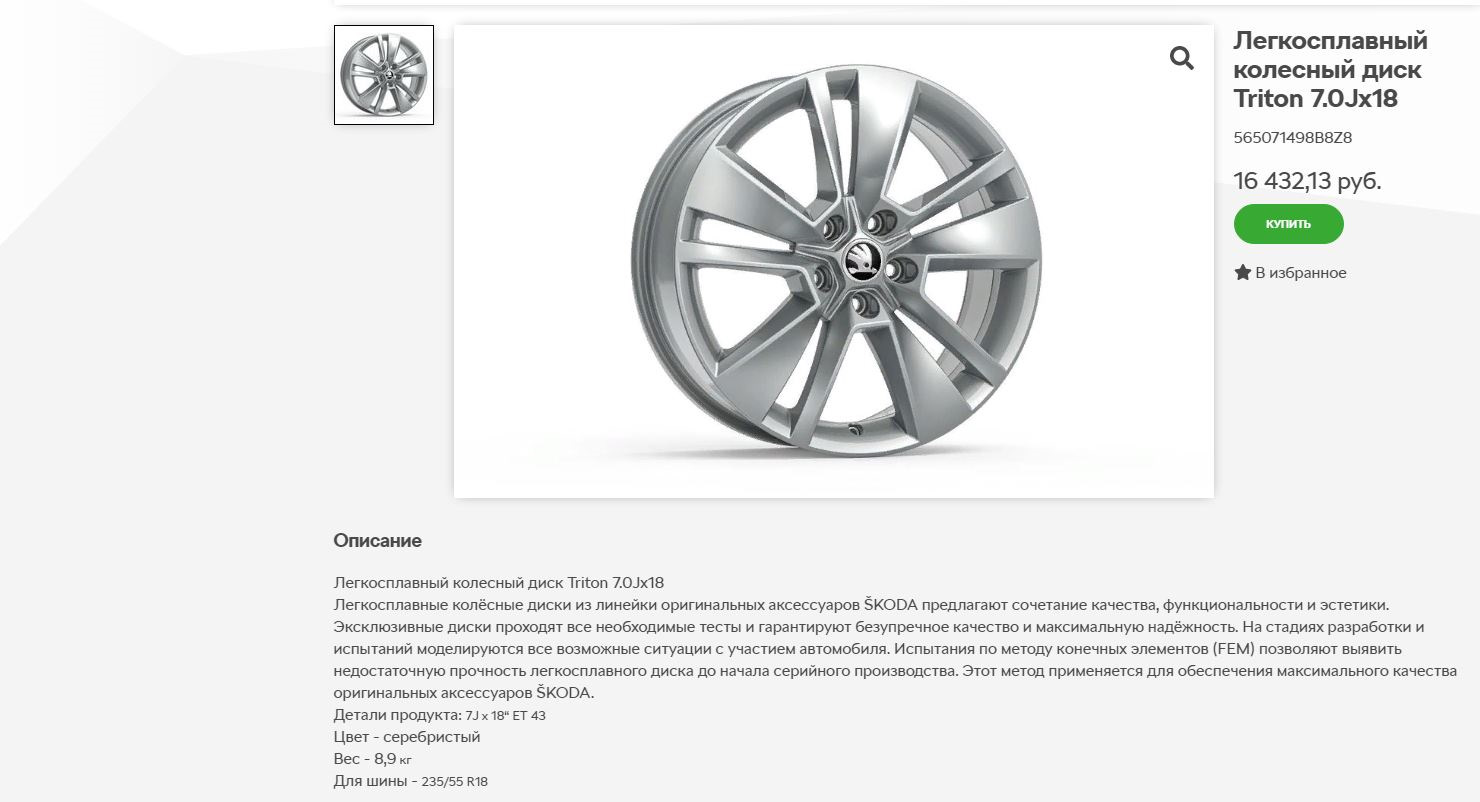Click the part number 565071498B8Z8
Image resolution: width=1480 pixels, height=802 pixels.
point(1293,138)
